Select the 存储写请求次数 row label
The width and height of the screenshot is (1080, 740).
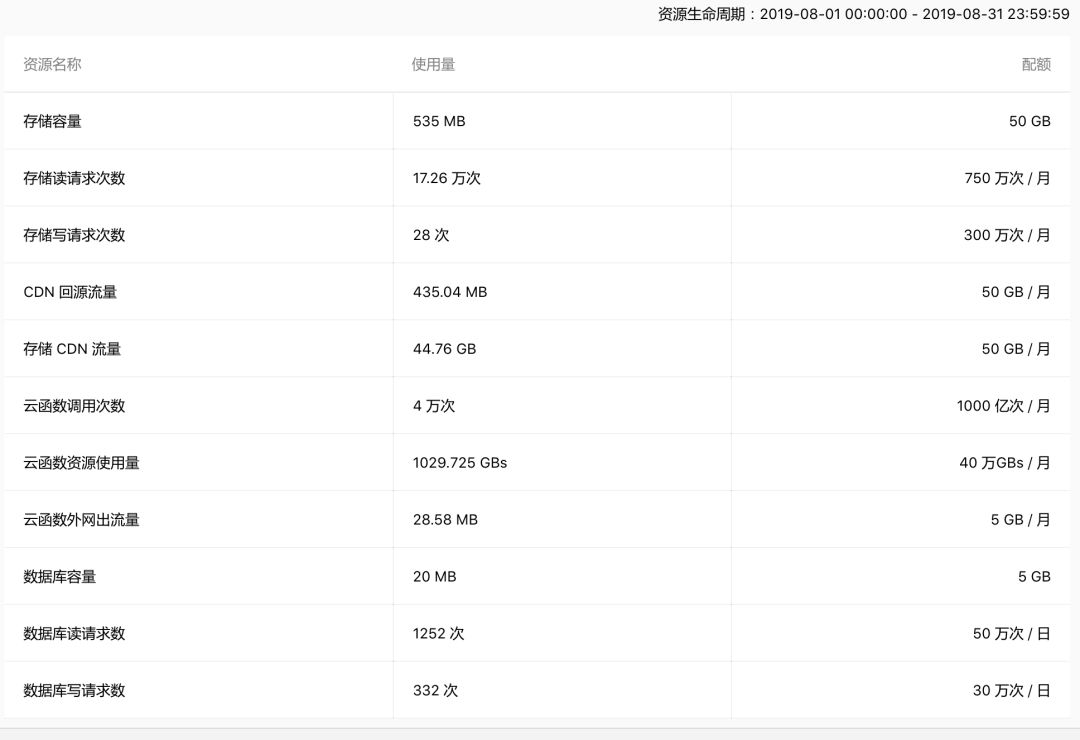(x=74, y=235)
